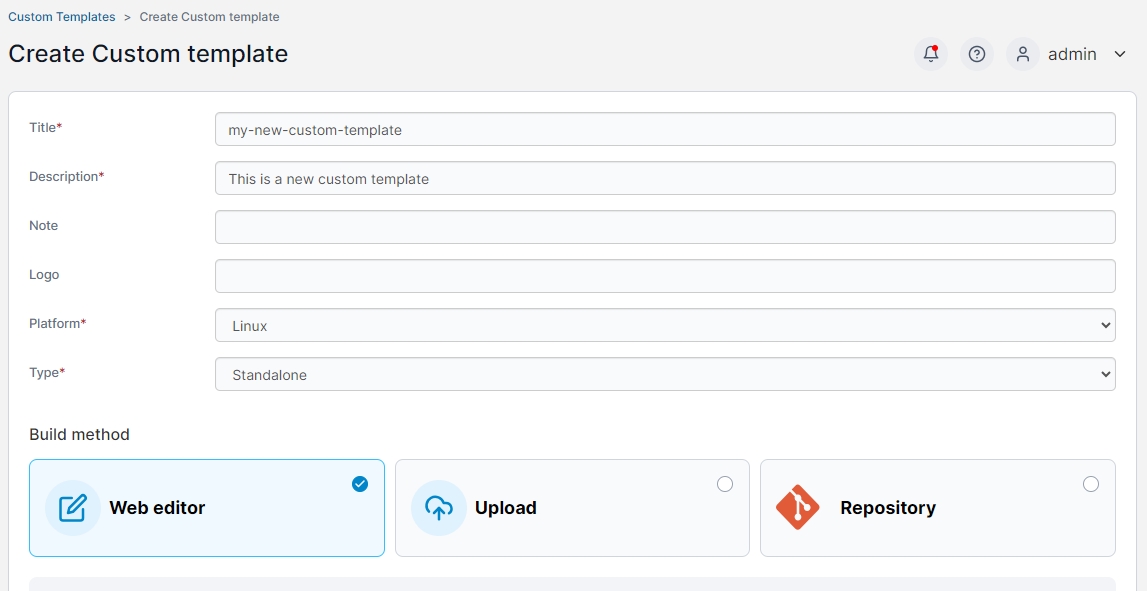Select the Upload build method radio button
The width and height of the screenshot is (1147, 591).
pyautogui.click(x=725, y=484)
